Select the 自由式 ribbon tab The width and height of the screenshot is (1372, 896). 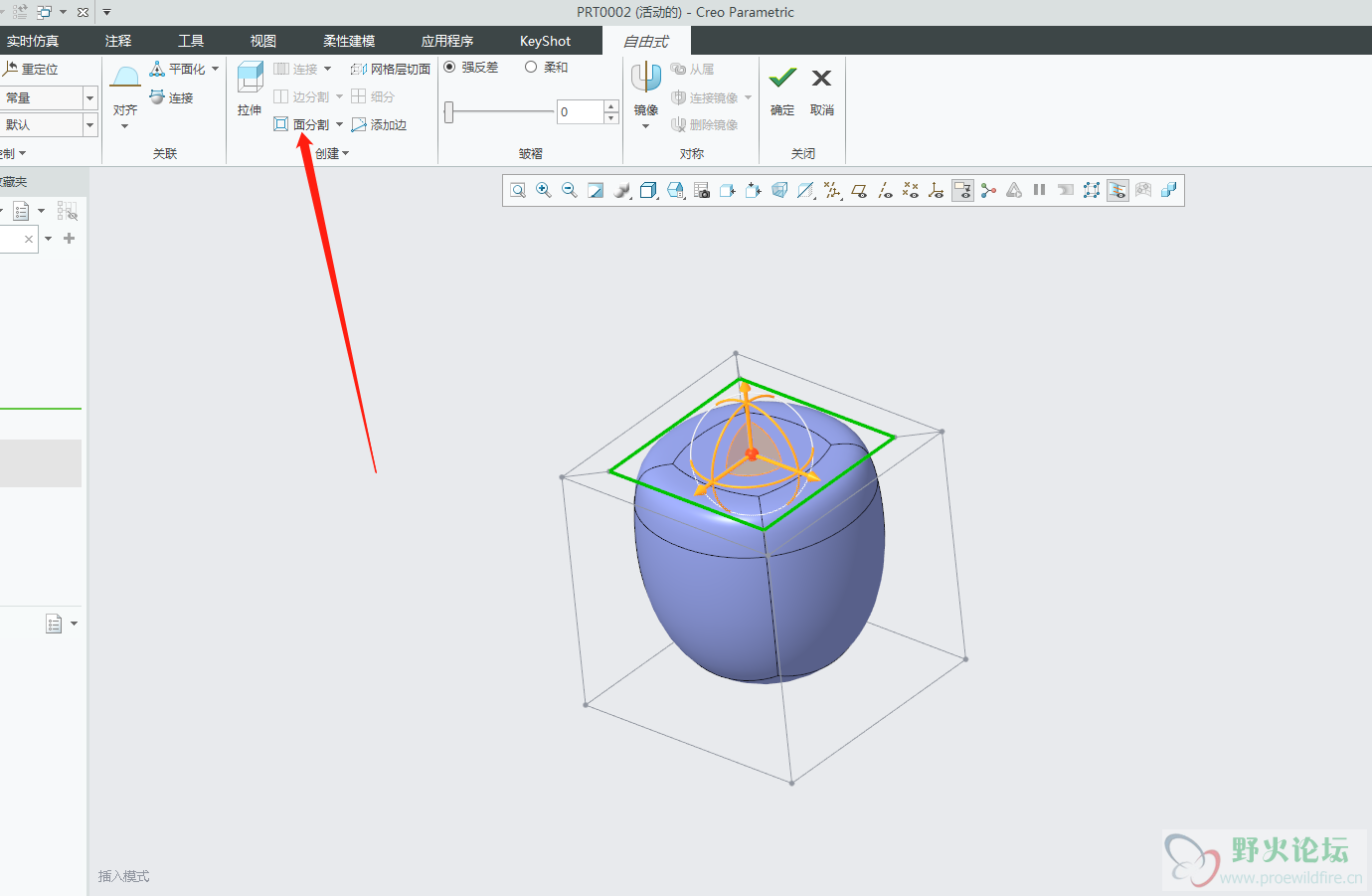click(x=646, y=41)
